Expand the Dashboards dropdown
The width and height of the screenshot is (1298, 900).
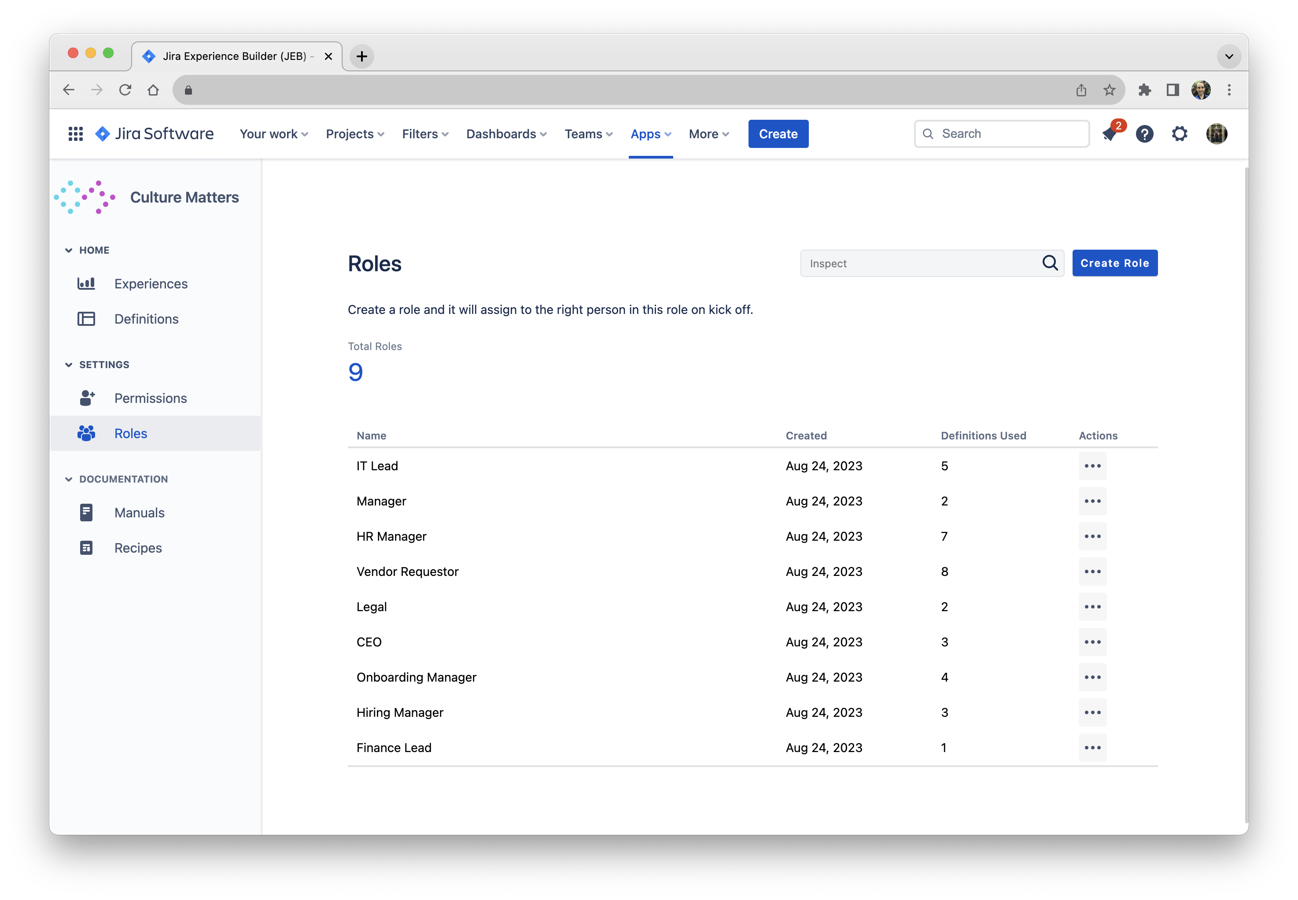(506, 134)
